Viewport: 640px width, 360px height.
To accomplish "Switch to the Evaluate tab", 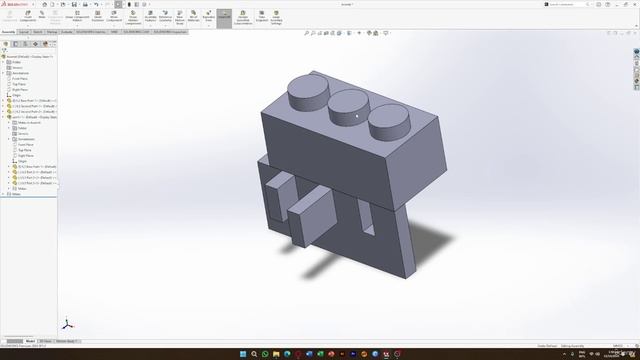I will click(67, 32).
